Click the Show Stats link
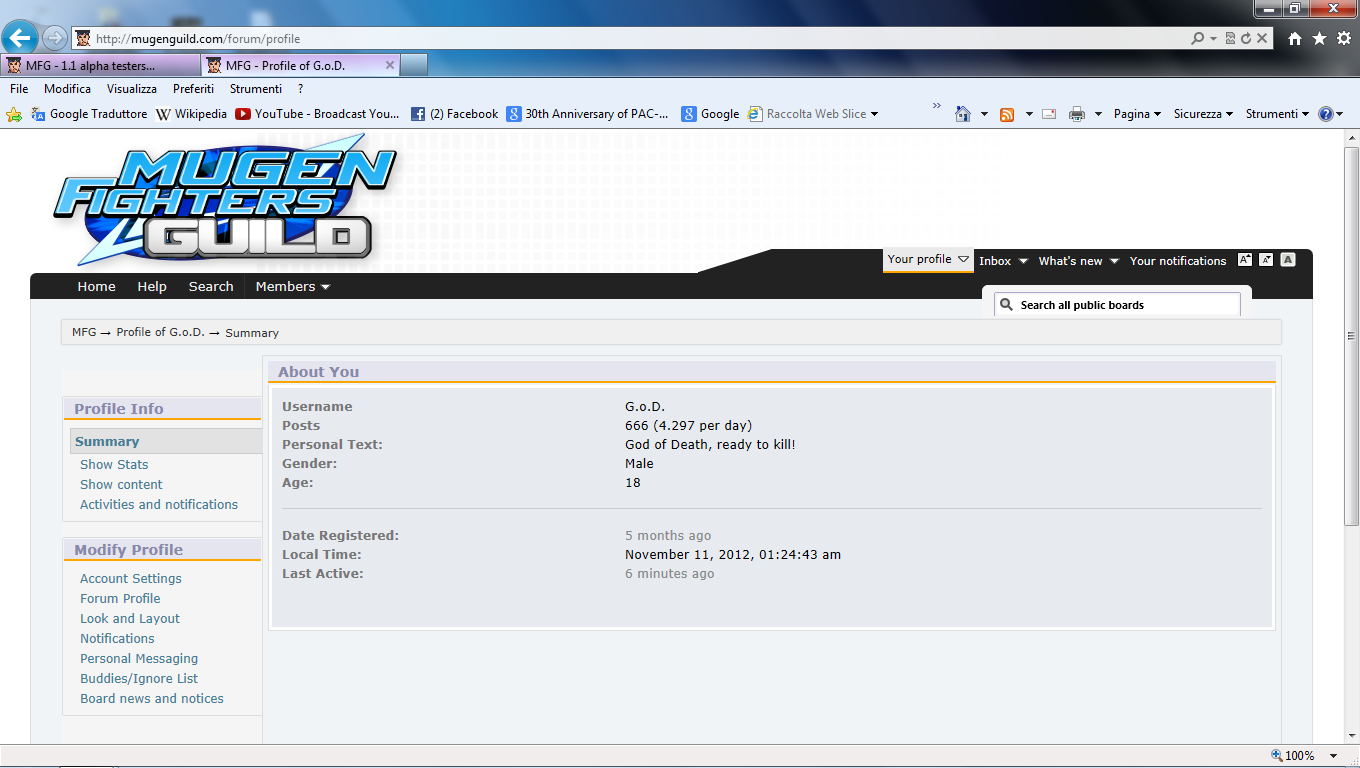The image size is (1360, 768). [x=114, y=464]
